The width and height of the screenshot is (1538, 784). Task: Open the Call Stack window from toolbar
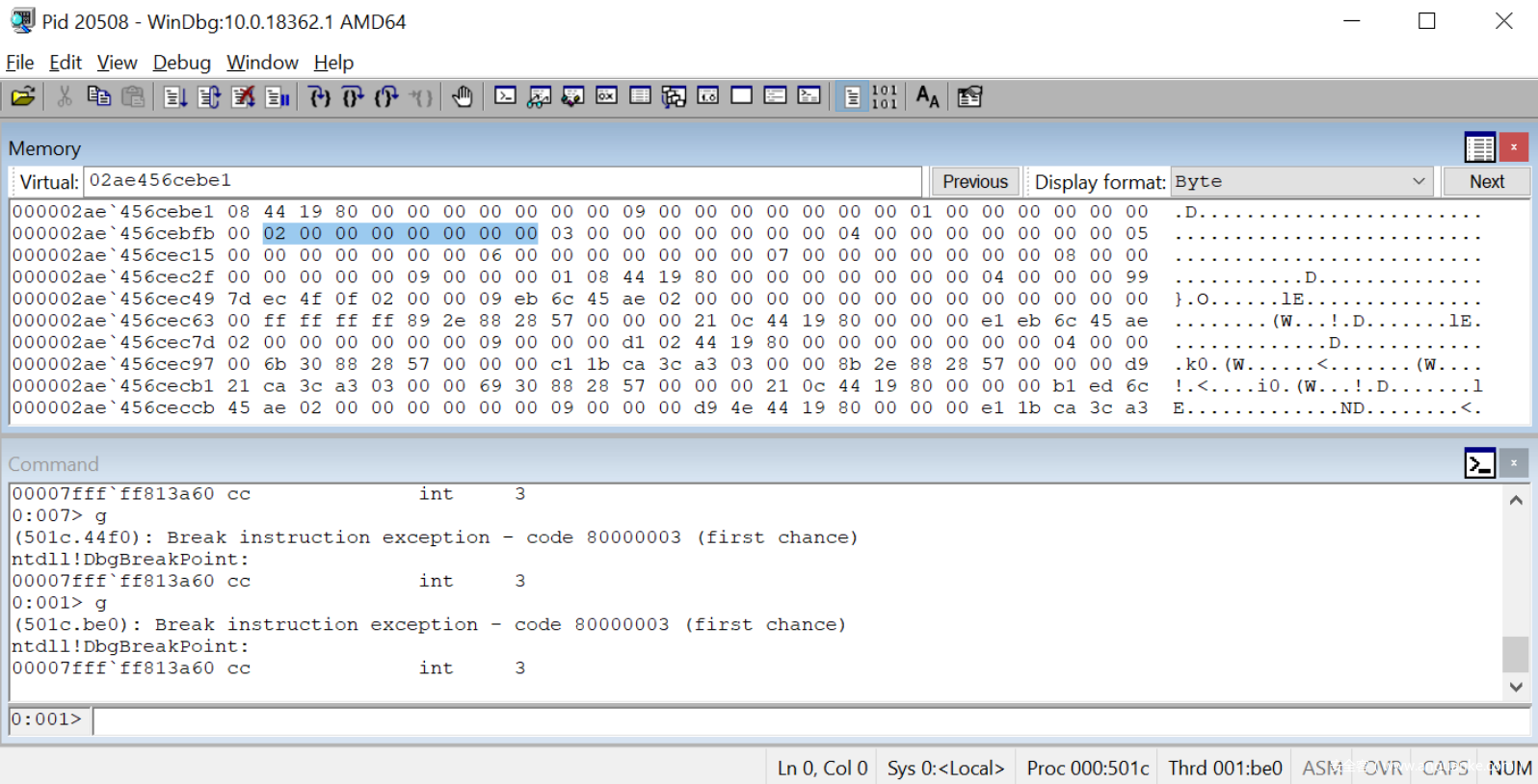[x=674, y=96]
